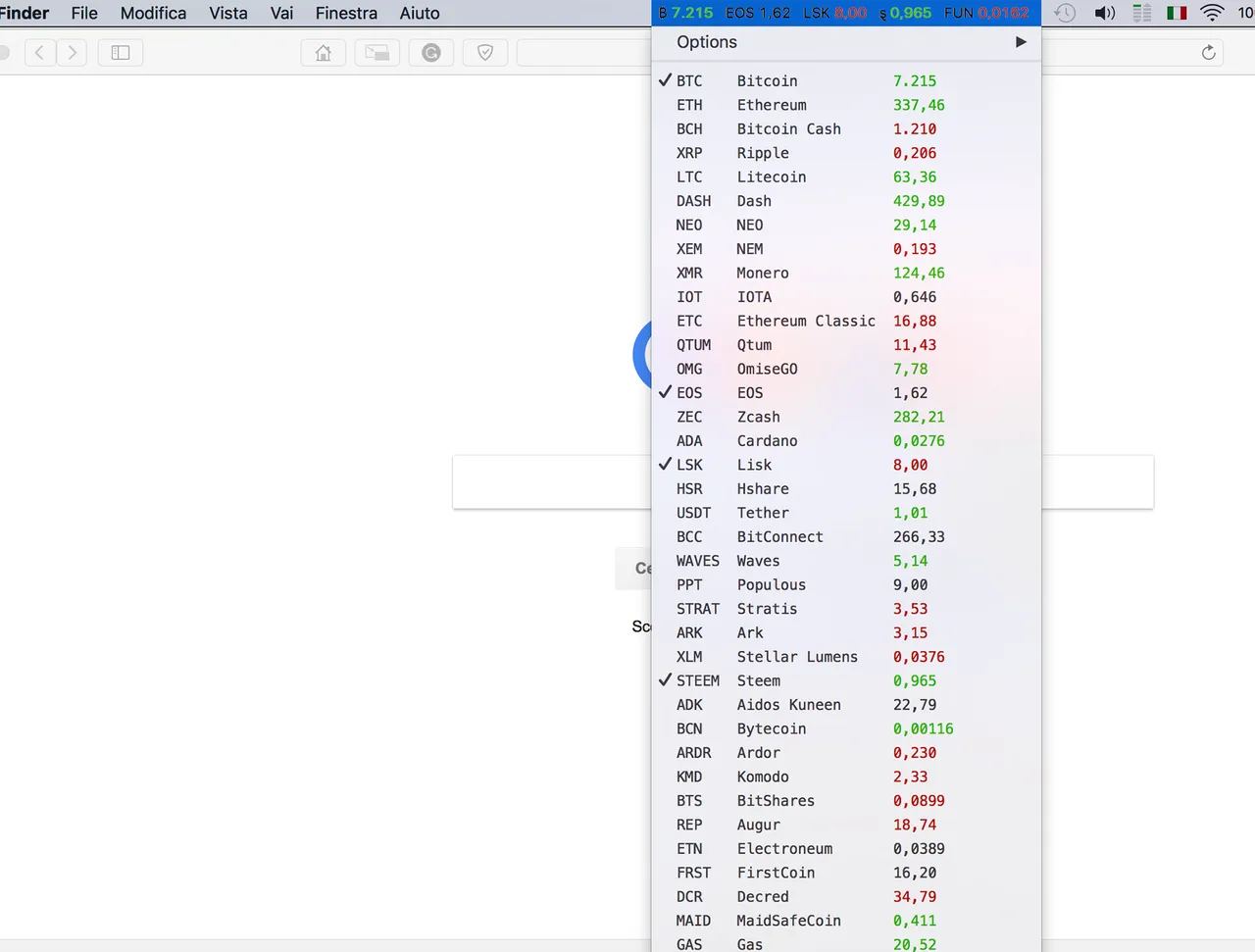Click the browser forward arrow button

(x=72, y=53)
